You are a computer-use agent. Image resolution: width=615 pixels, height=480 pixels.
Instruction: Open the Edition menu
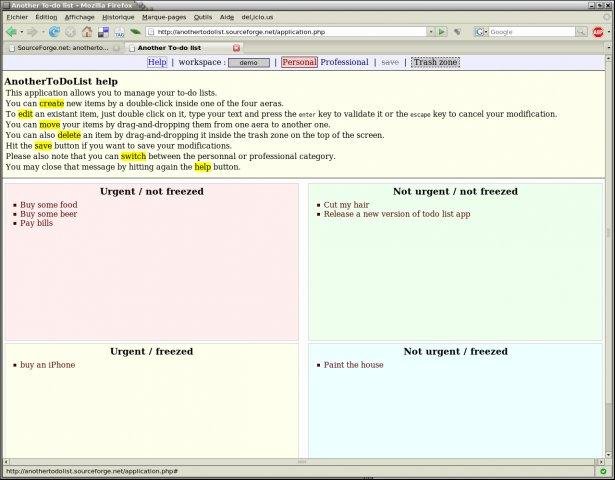46,17
